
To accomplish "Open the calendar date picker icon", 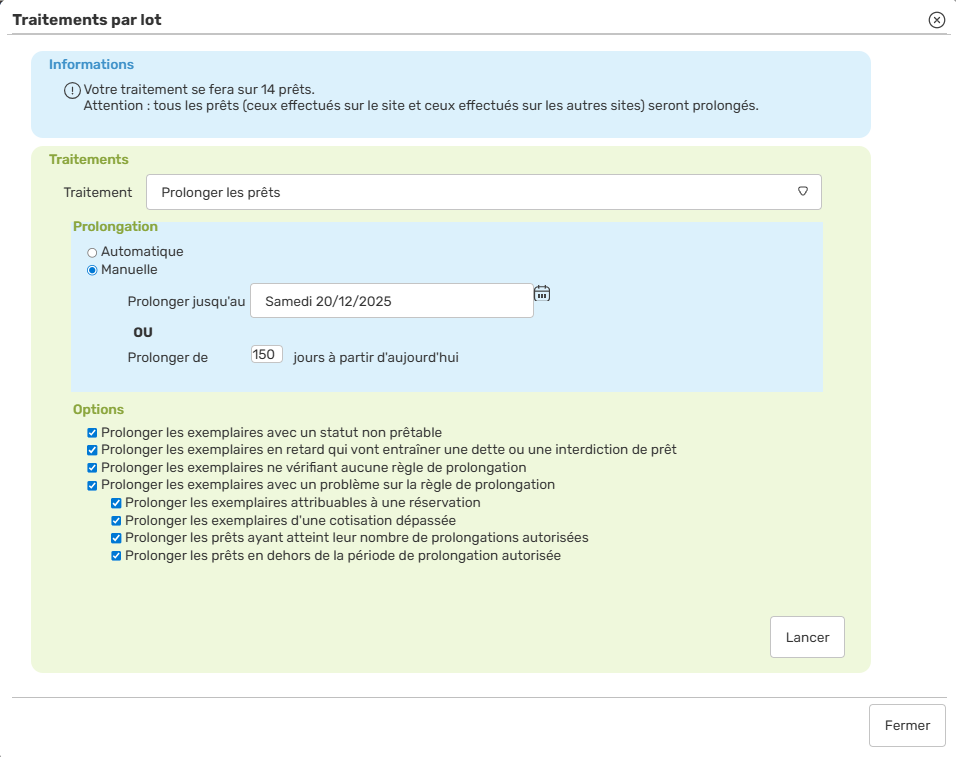I will 541,293.
